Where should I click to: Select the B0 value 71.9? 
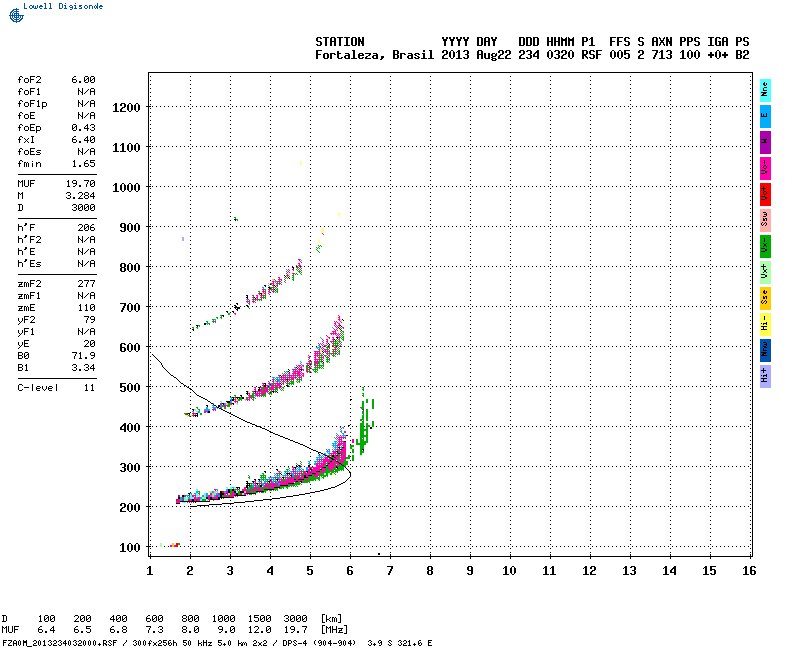[x=84, y=356]
